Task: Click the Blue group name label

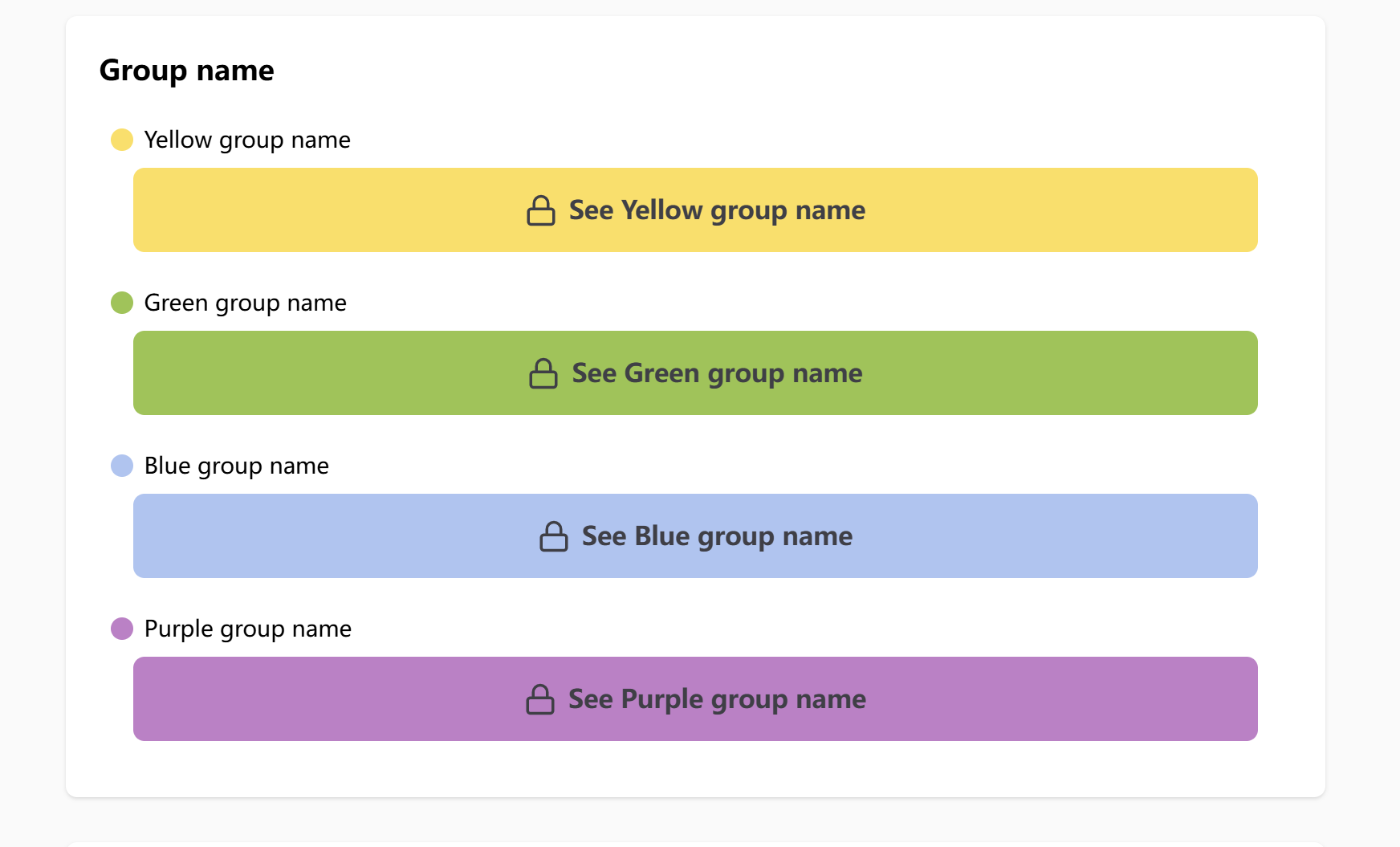Action: [236, 466]
